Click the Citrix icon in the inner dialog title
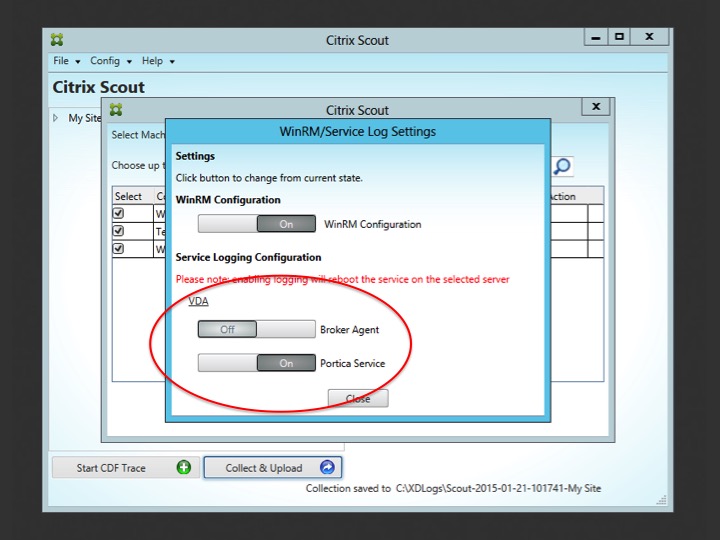720x540 pixels. (116, 110)
